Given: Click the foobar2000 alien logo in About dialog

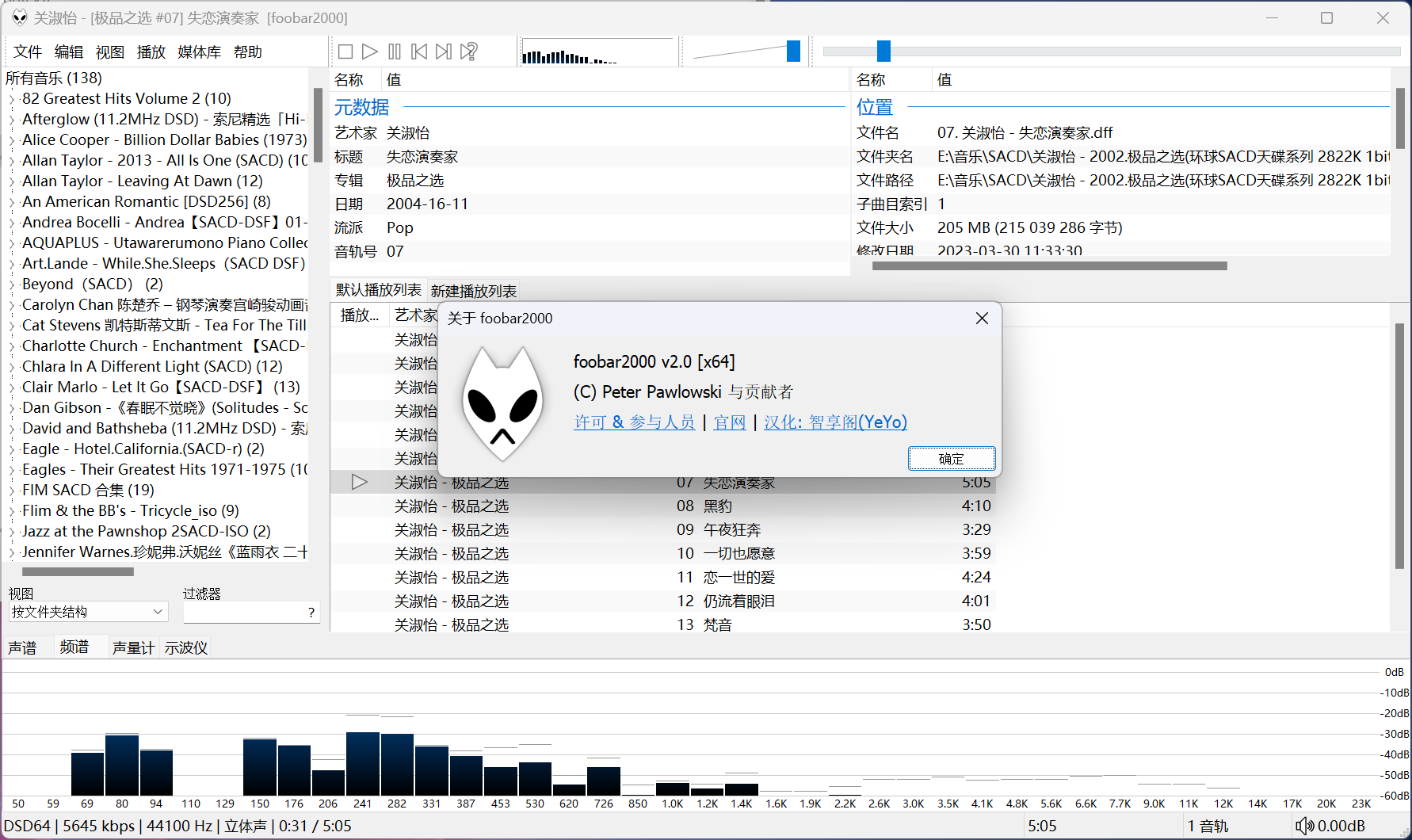Looking at the screenshot, I should click(x=503, y=404).
